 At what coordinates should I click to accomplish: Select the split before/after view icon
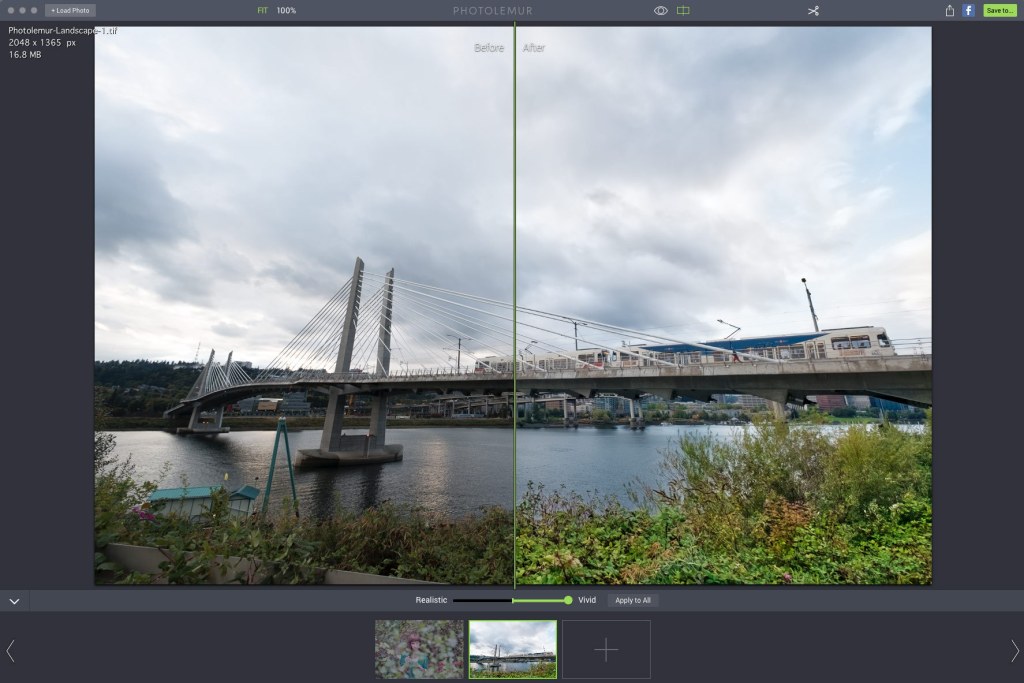[x=685, y=10]
